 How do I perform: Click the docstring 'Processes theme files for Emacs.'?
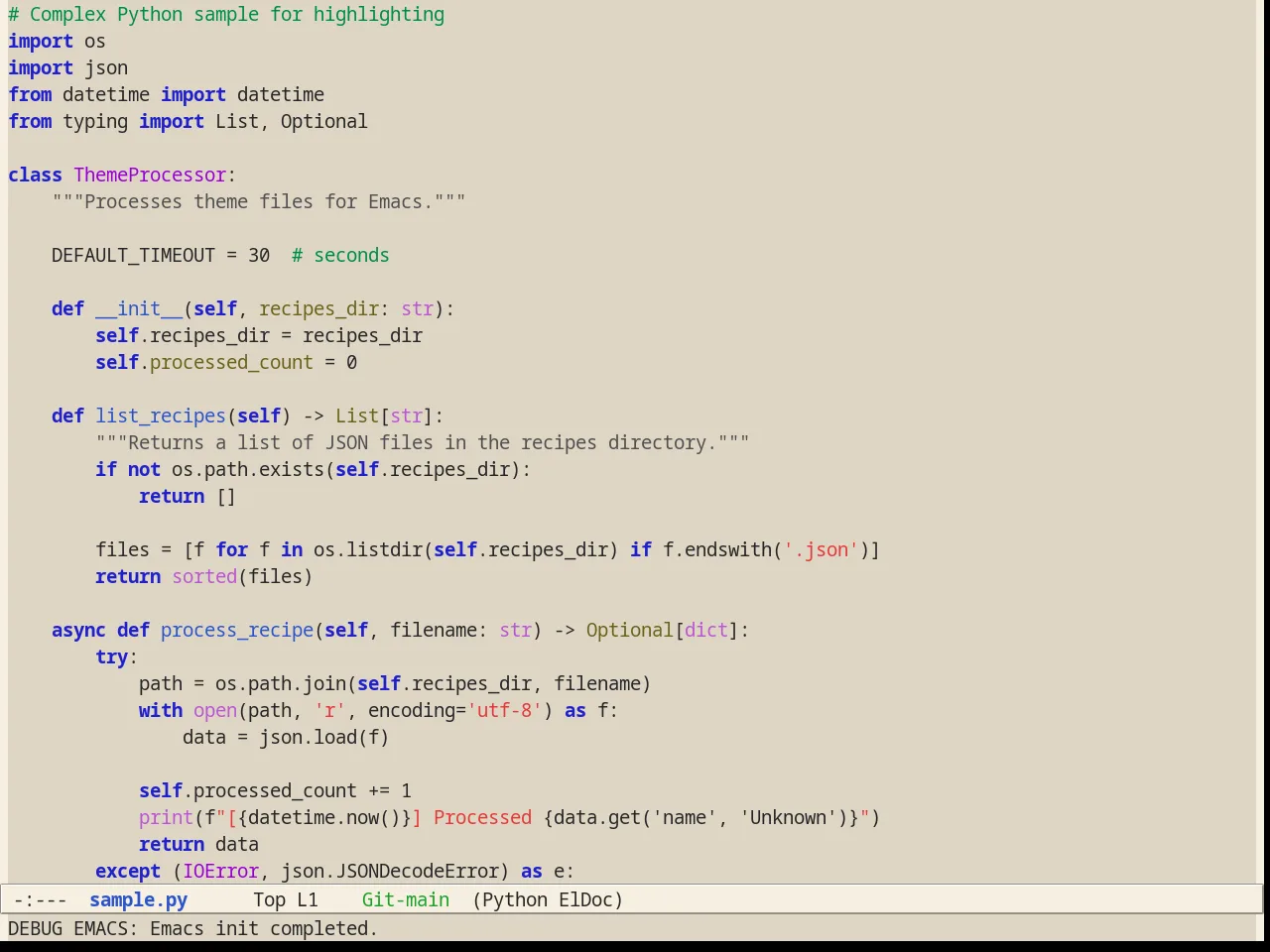pyautogui.click(x=259, y=201)
